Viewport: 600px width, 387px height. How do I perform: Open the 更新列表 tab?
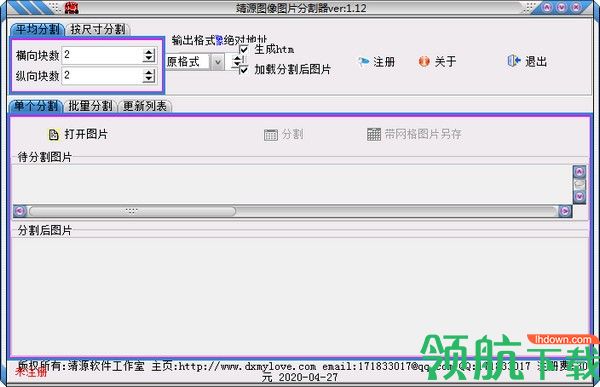[145, 106]
